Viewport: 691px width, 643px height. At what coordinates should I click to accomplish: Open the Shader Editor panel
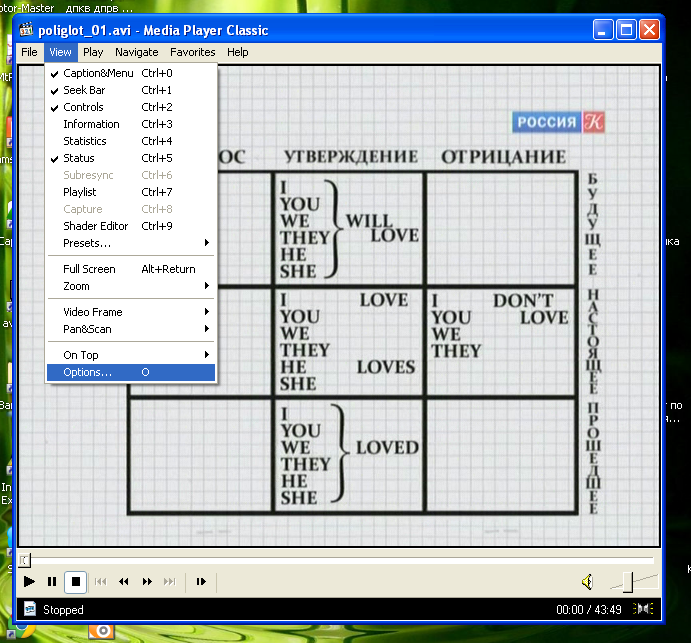pos(131,226)
